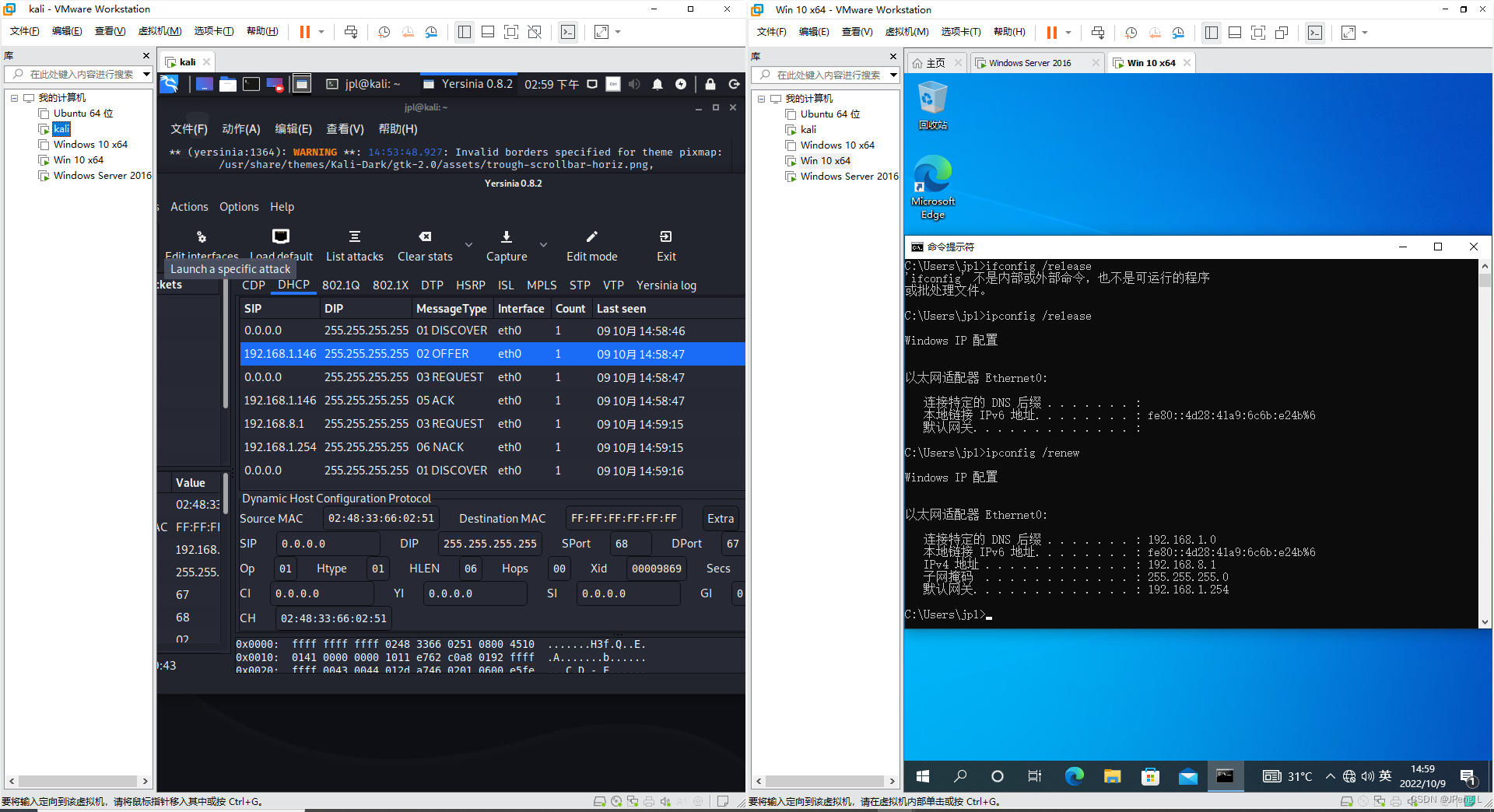This screenshot has height=812, width=1494.
Task: Click the logout icon in Kali panel
Action: (734, 84)
